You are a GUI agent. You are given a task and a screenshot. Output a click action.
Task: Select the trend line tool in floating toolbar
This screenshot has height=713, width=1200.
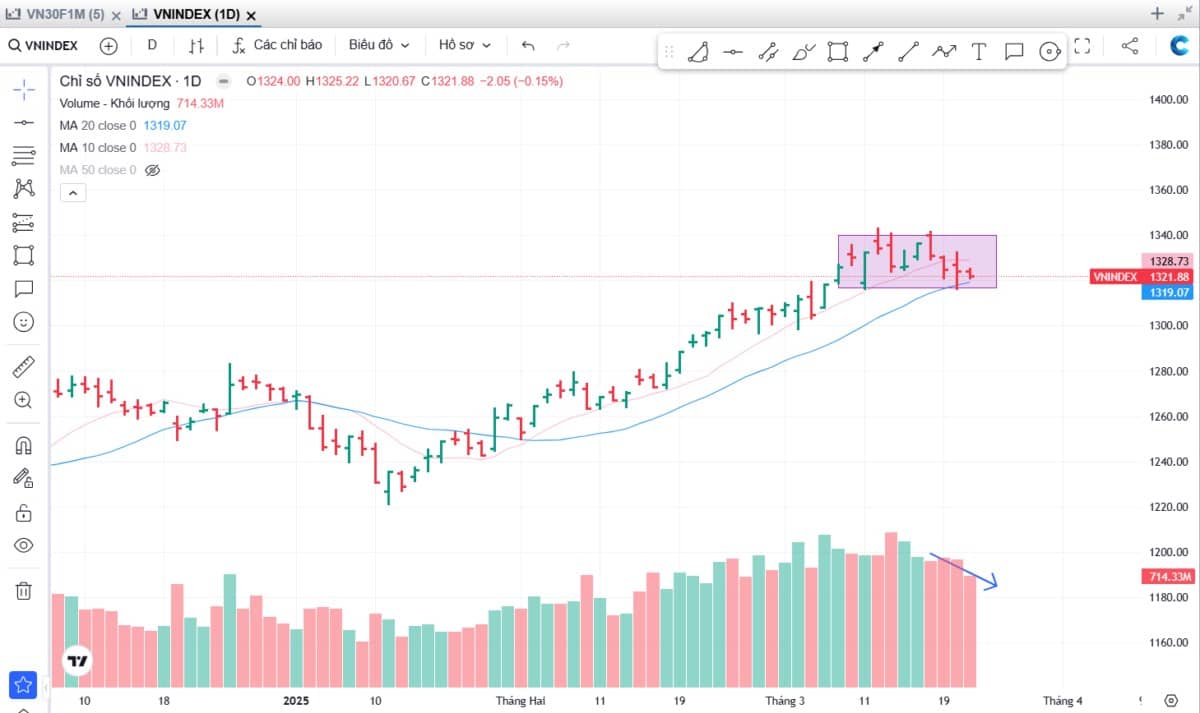908,52
